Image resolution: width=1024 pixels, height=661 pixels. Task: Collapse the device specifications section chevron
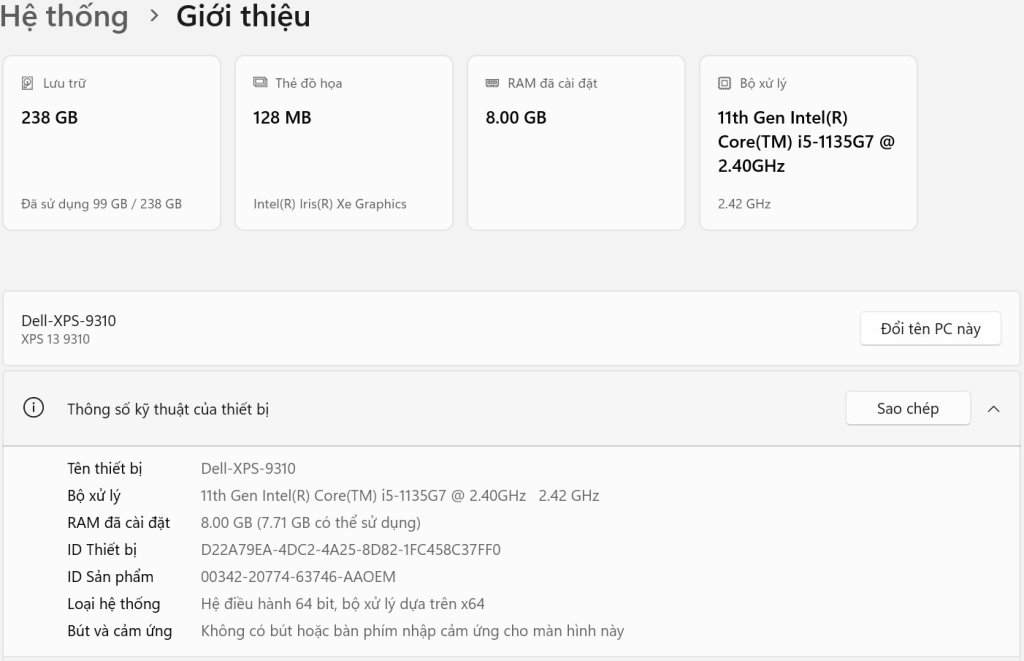993,409
